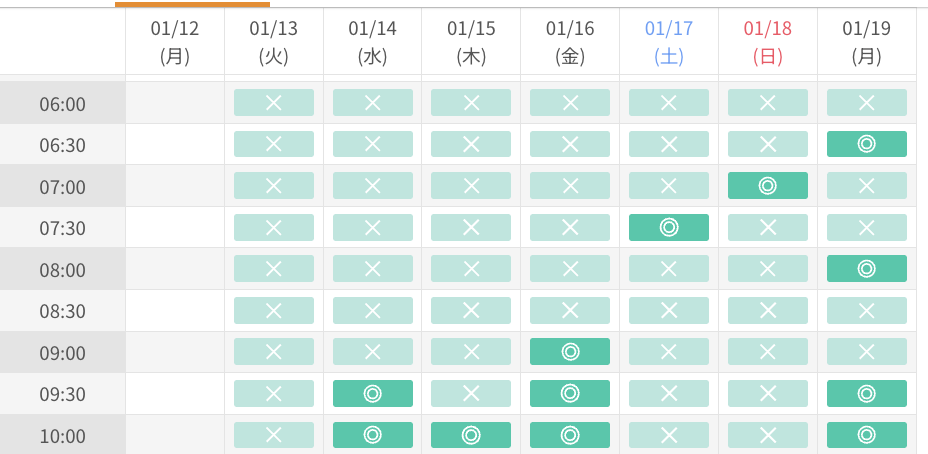This screenshot has width=928, height=454.
Task: Pick the 10:00 slot on 01/16
Action: pyautogui.click(x=570, y=435)
